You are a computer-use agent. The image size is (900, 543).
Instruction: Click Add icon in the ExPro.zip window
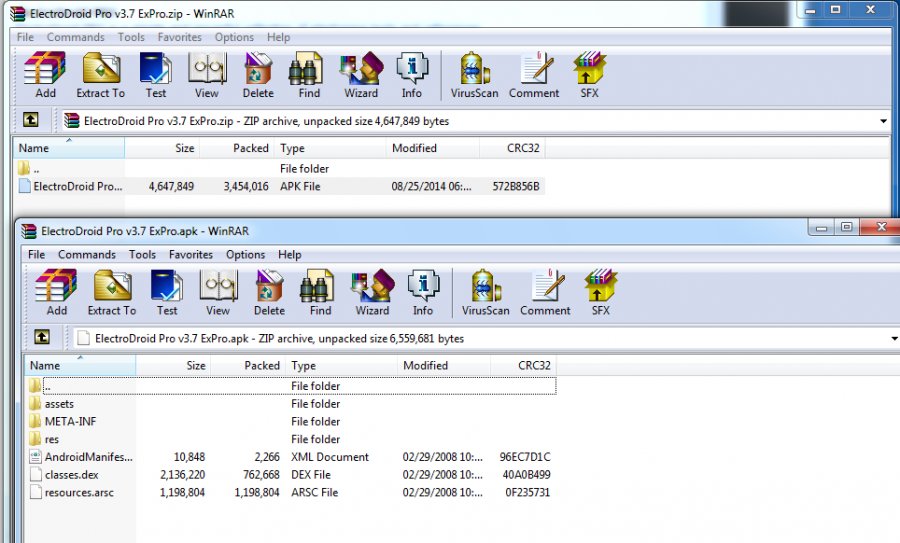pos(45,75)
